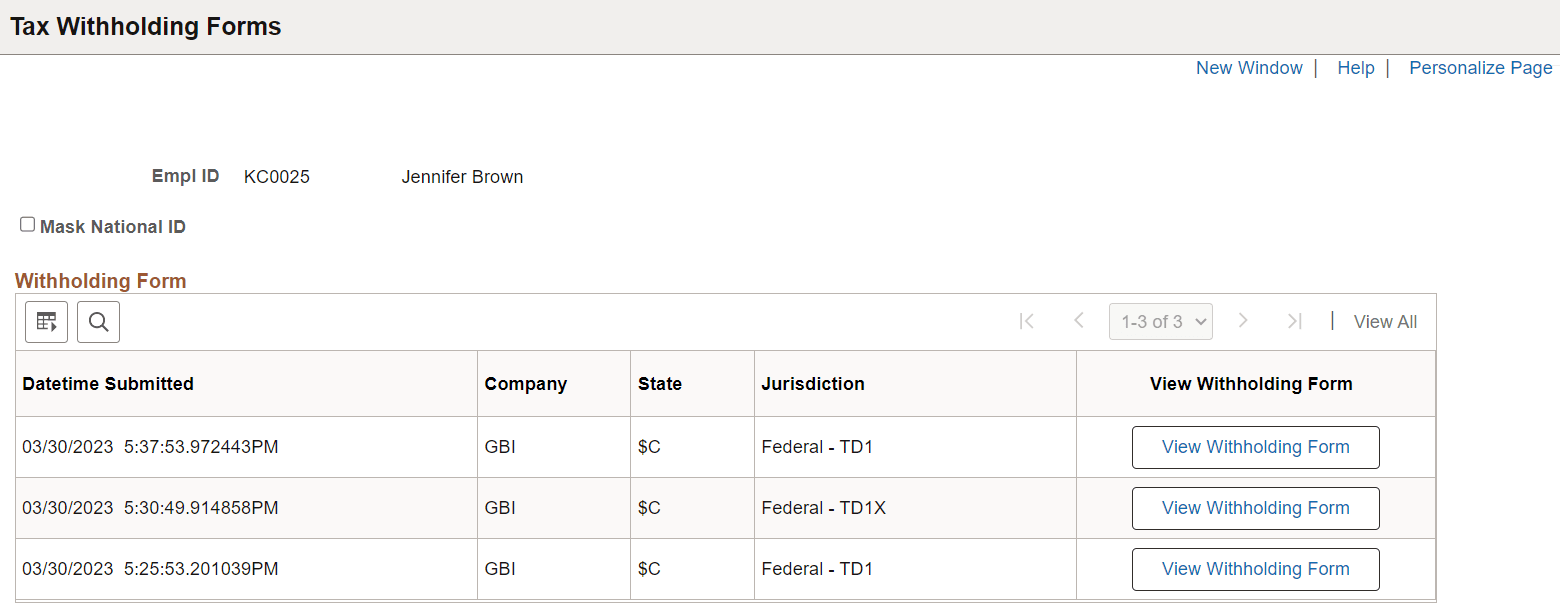Open a New Window

click(x=1249, y=67)
